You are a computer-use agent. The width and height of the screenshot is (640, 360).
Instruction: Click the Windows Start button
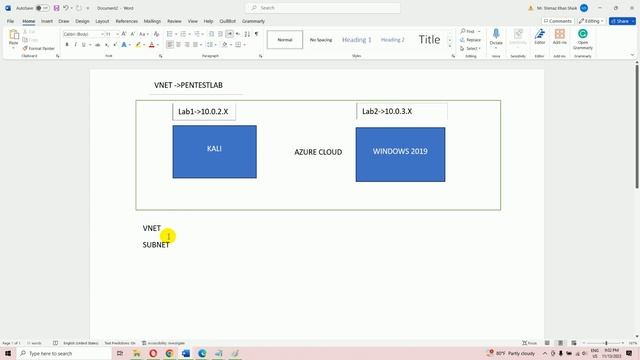pyautogui.click(x=8, y=353)
